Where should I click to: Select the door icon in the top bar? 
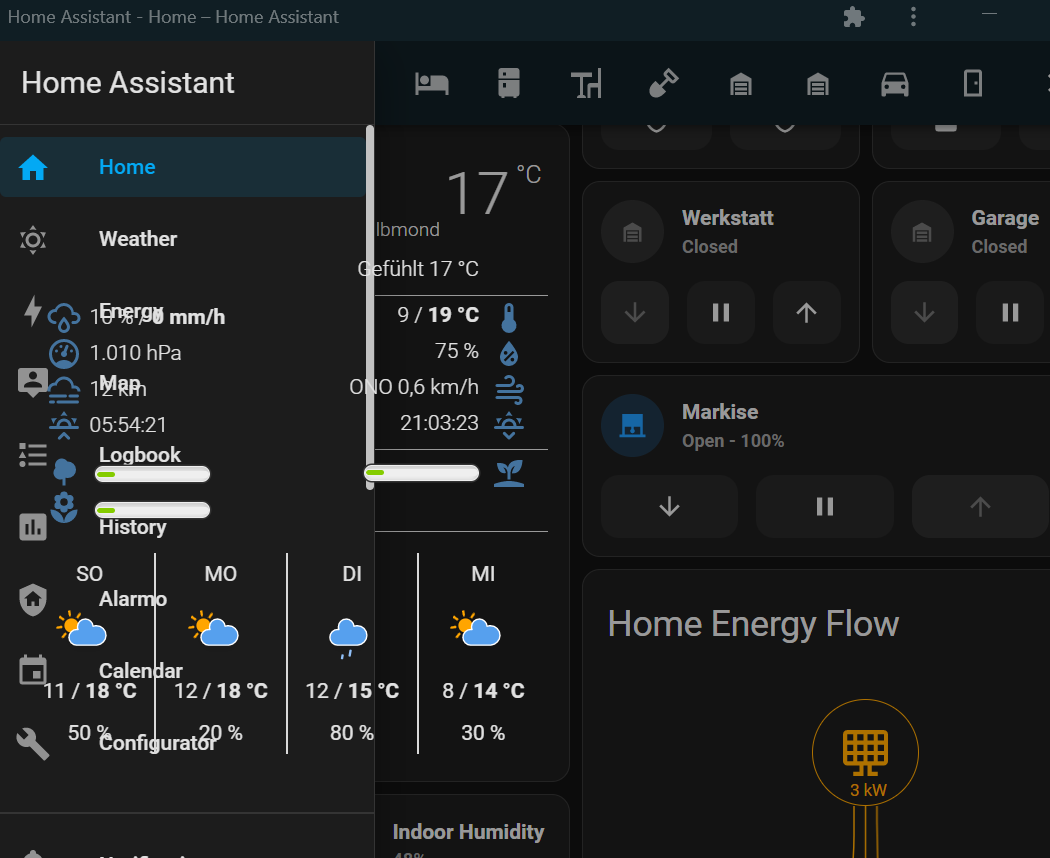click(x=972, y=84)
